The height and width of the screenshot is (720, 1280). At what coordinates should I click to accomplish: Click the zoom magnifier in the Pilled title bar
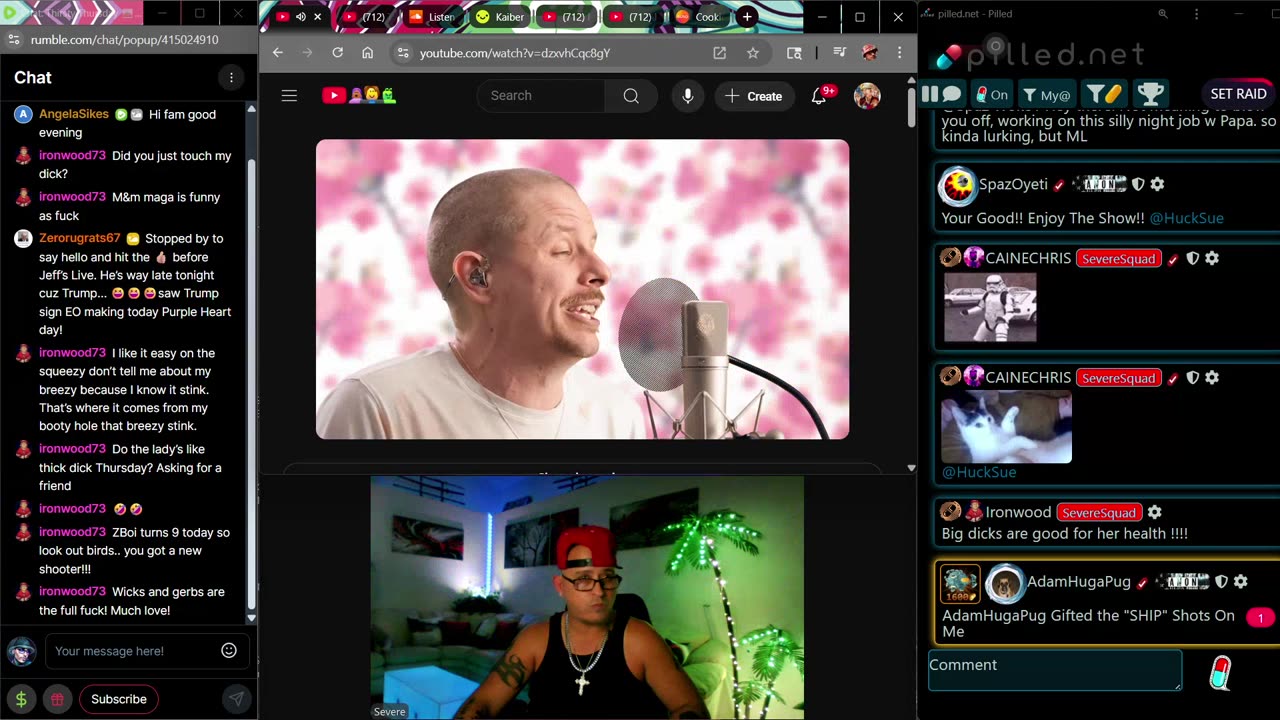1162,14
